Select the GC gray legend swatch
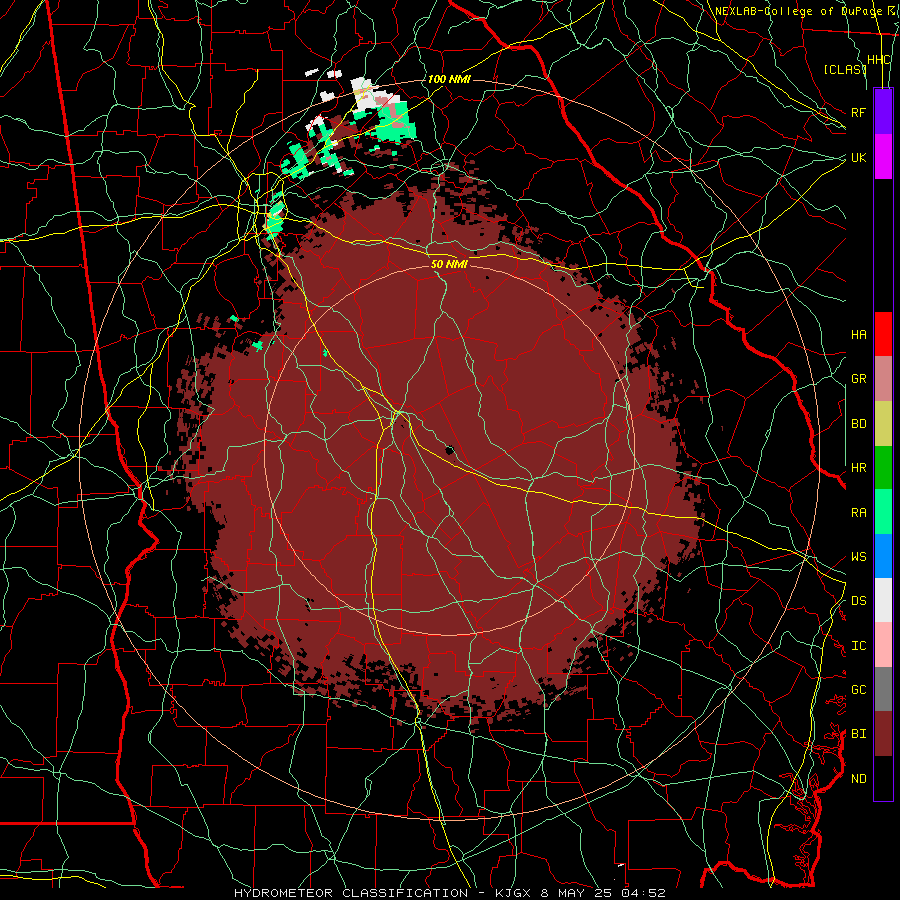The height and width of the screenshot is (900, 900). click(883, 689)
